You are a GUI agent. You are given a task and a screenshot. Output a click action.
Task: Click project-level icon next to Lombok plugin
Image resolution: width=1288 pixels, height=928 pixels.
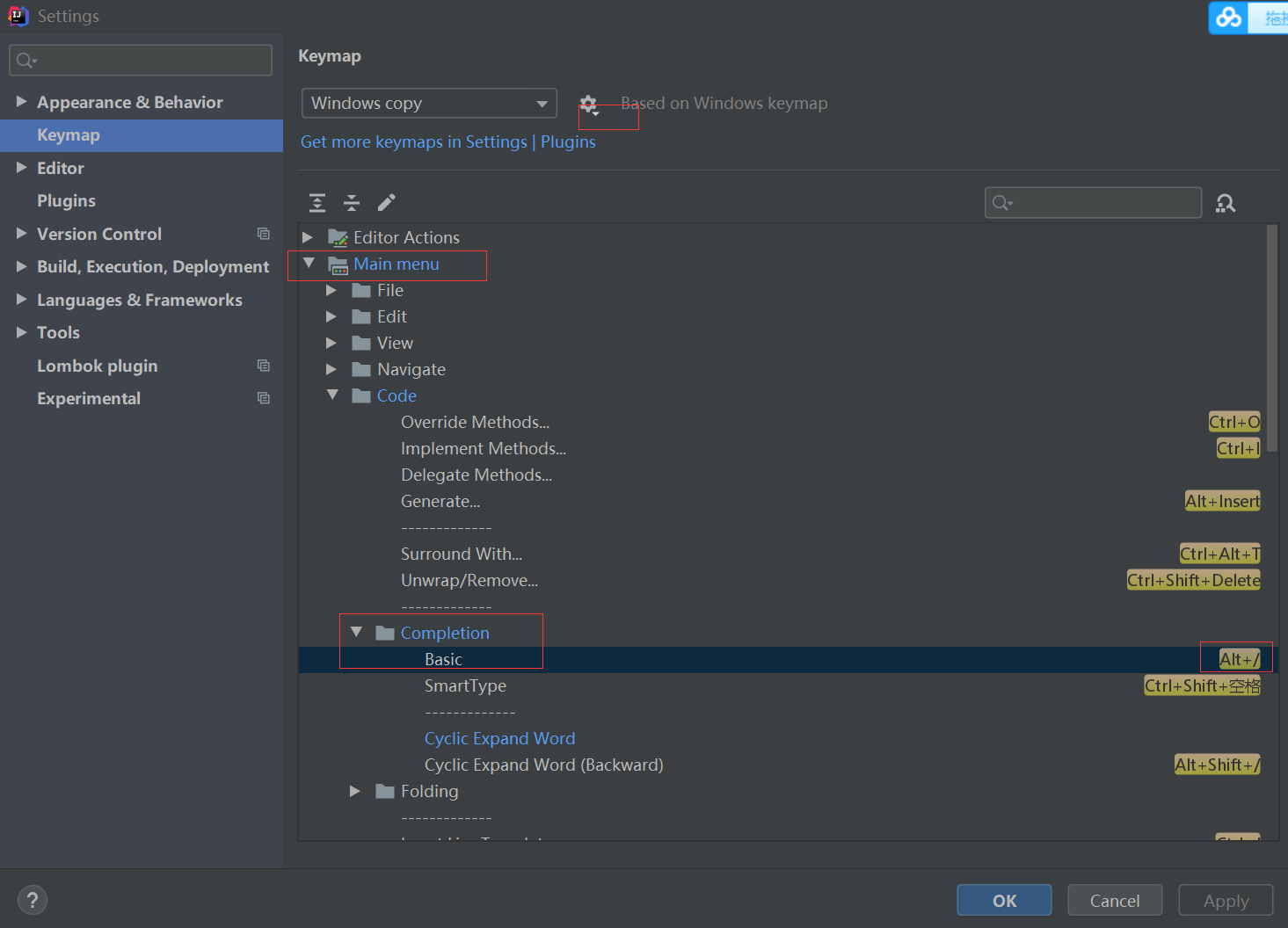(x=263, y=366)
